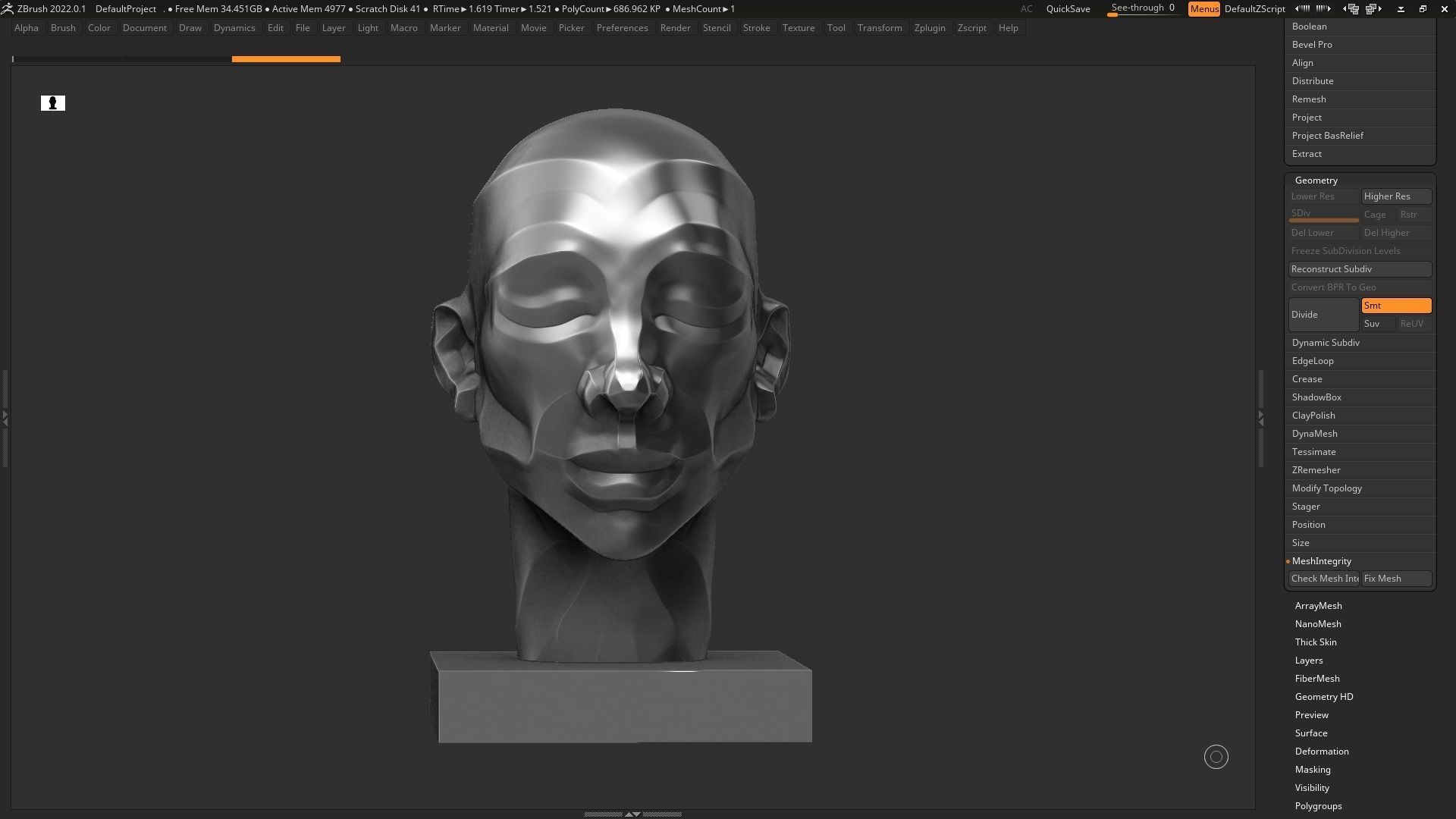Image resolution: width=1456 pixels, height=819 pixels.
Task: Open the Zplugin menu
Action: click(x=930, y=28)
